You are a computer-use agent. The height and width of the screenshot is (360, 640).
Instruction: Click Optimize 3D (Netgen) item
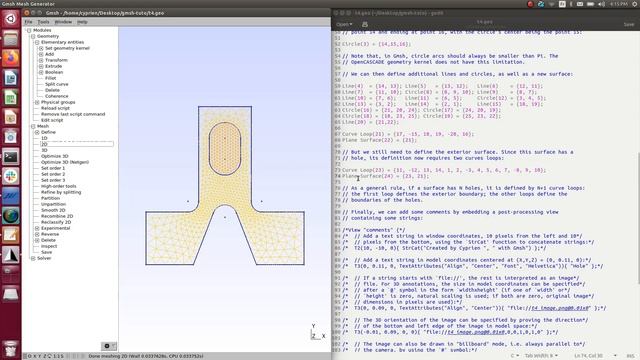point(64,162)
